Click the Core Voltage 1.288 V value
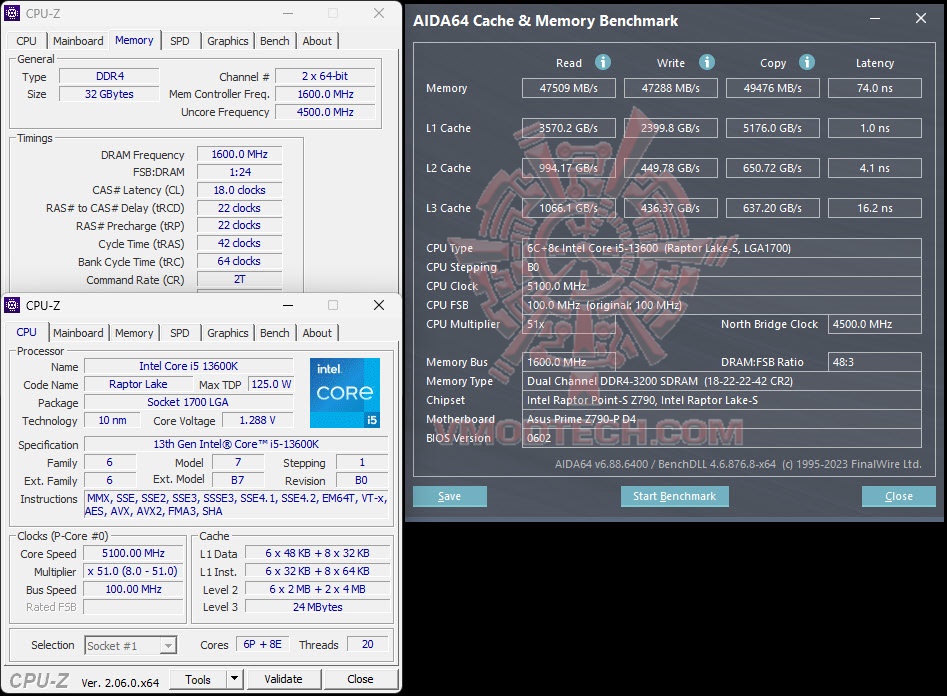The height and width of the screenshot is (696, 947). coord(257,420)
